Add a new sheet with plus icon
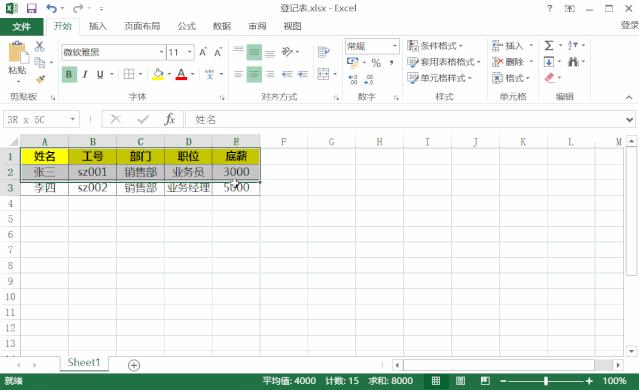This screenshot has height=390, width=639. click(134, 365)
